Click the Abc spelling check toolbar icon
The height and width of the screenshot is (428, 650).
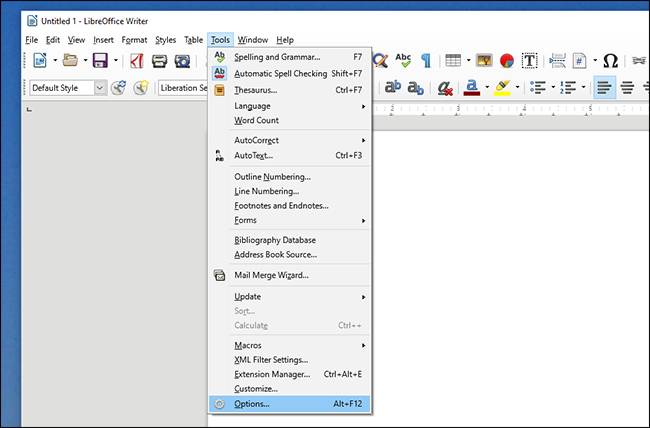[x=403, y=61]
